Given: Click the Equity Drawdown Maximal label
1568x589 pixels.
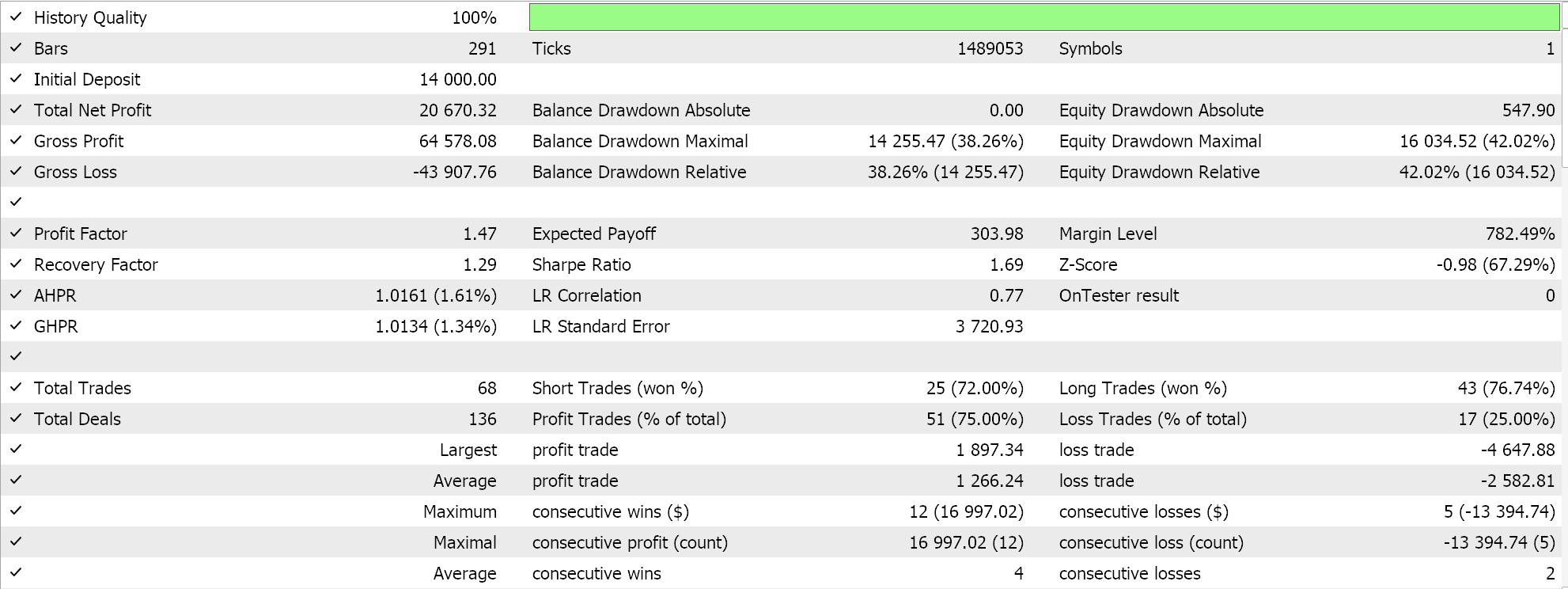Looking at the screenshot, I should click(1160, 141).
